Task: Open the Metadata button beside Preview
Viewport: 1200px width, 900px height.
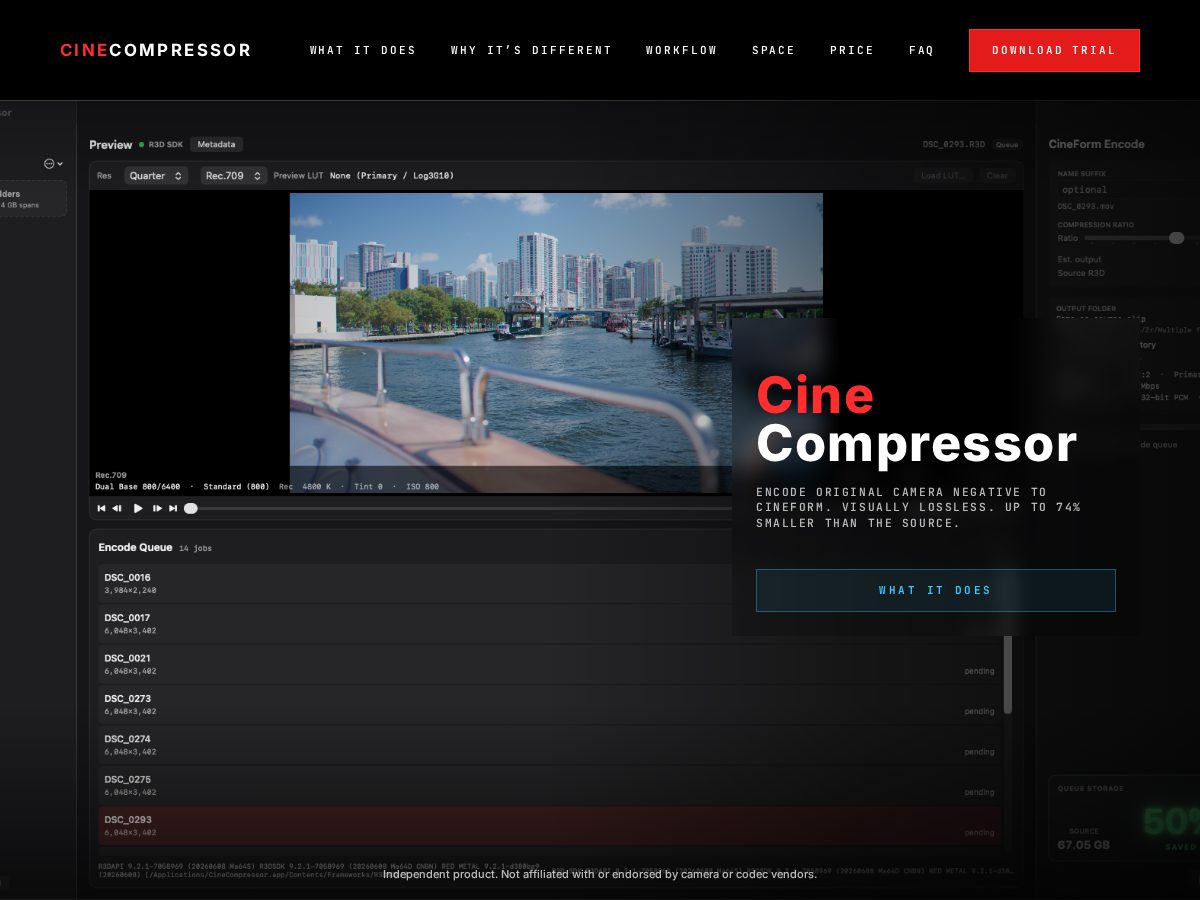Action: tap(216, 144)
